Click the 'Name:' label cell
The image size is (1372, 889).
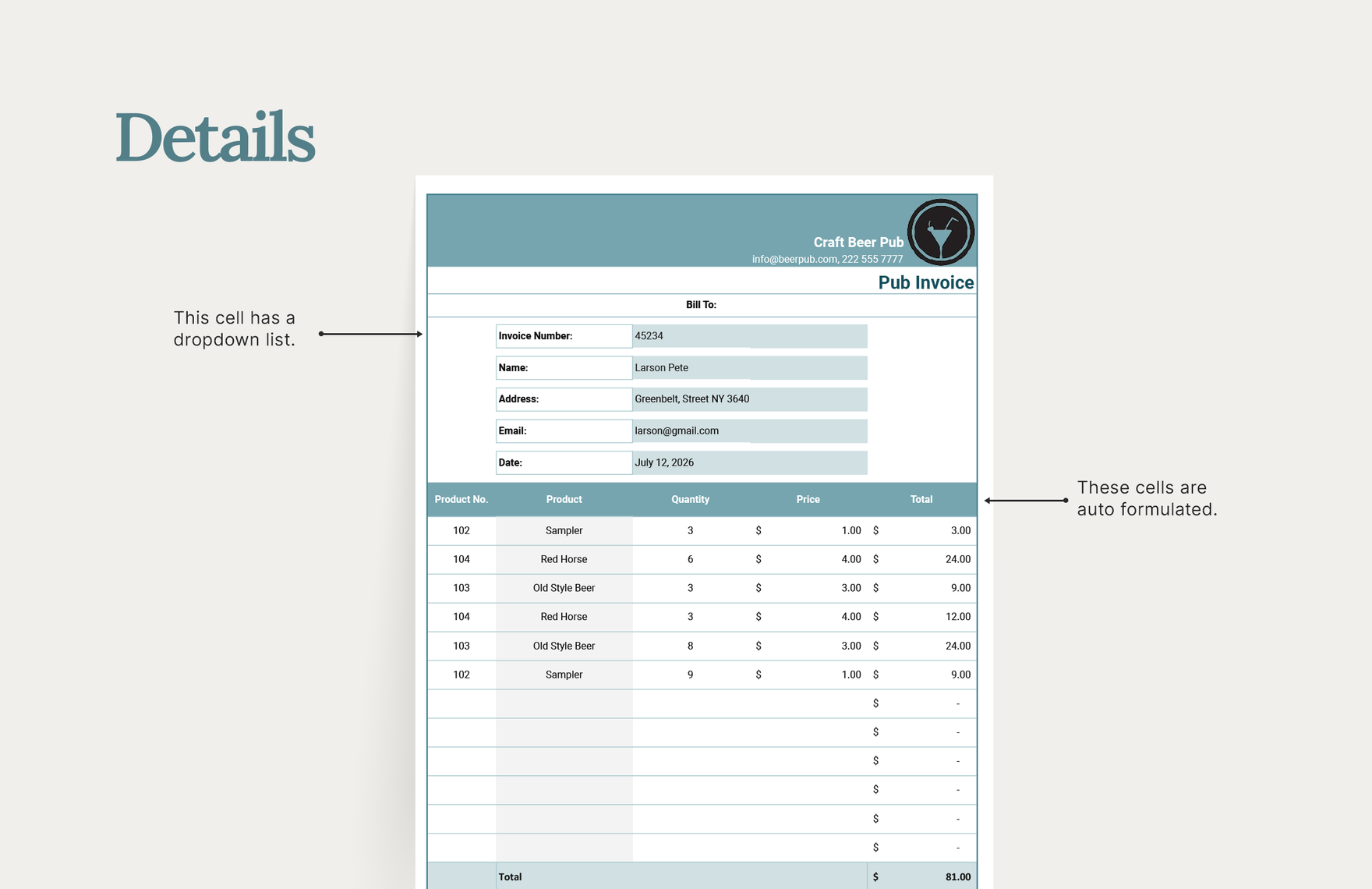(564, 368)
